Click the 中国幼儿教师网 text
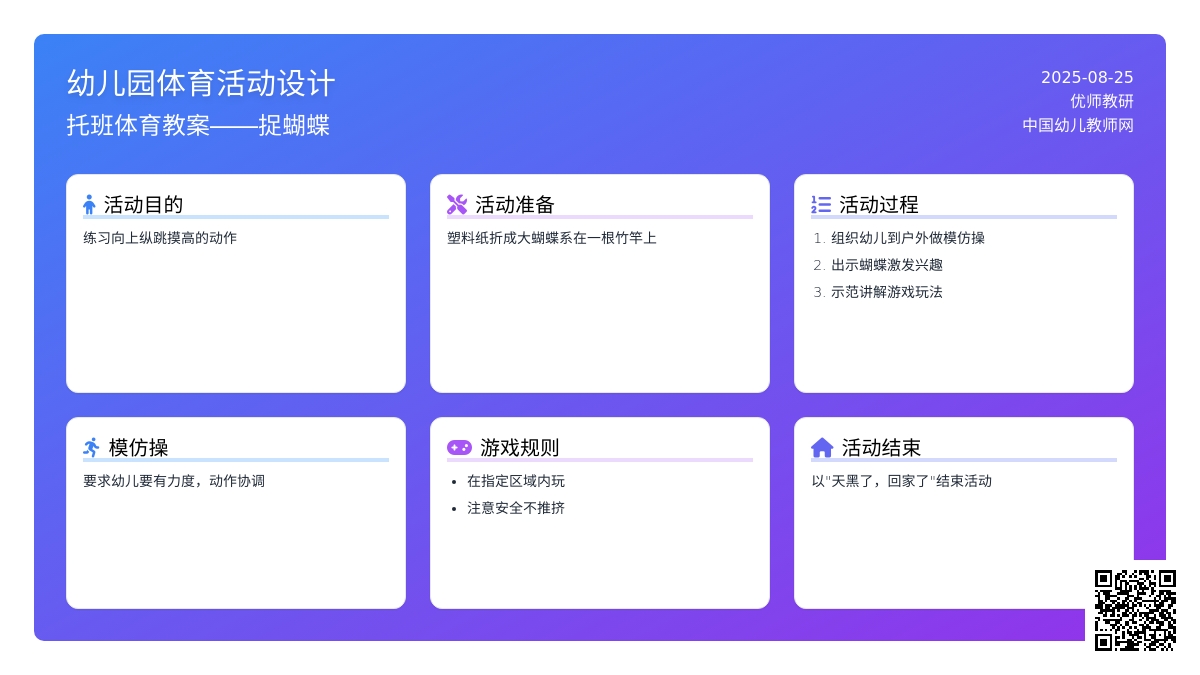This screenshot has height=675, width=1200. point(1078,125)
